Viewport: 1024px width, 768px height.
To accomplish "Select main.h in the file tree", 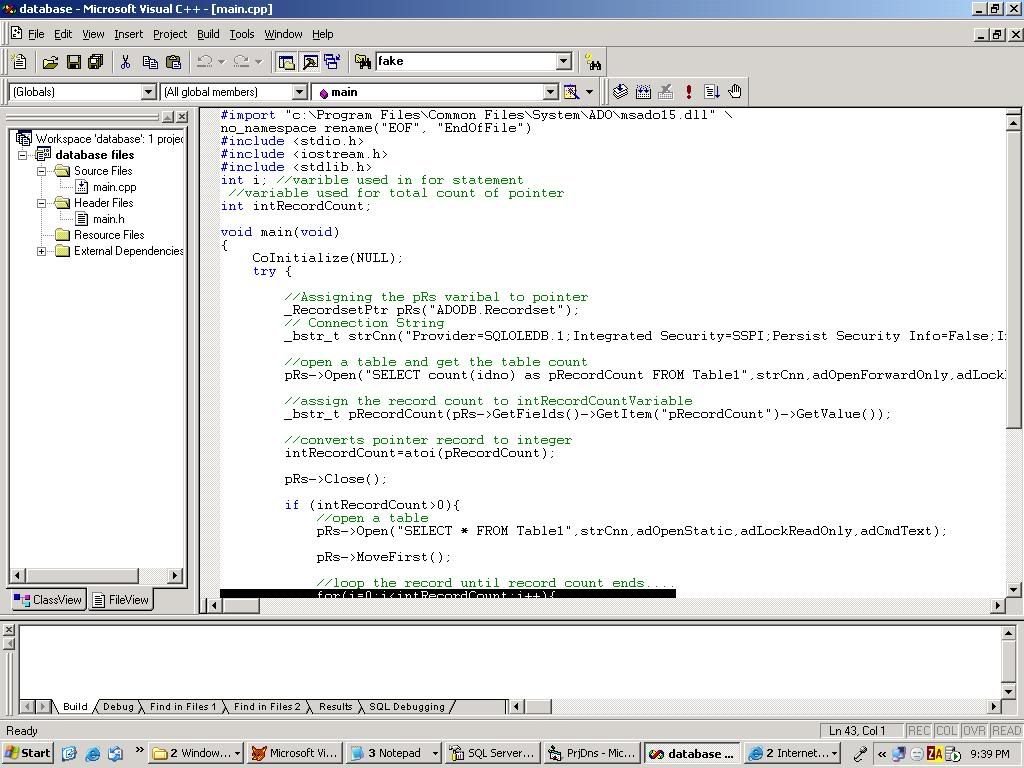I will 108,219.
